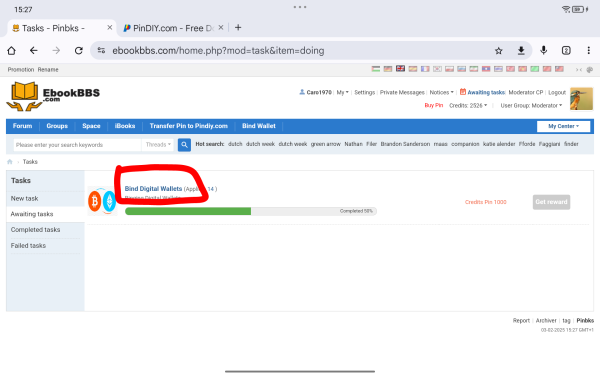The height and width of the screenshot is (375, 600).
Task: Open the Space nav item
Action: 91,126
